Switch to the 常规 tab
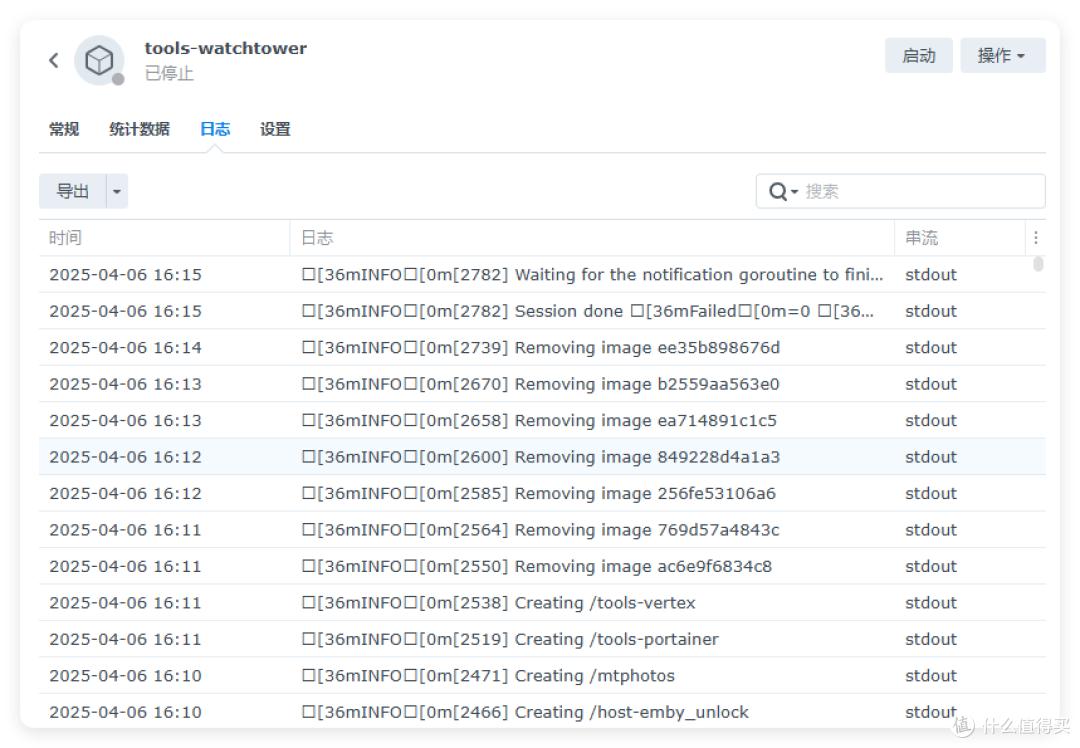 (64, 129)
